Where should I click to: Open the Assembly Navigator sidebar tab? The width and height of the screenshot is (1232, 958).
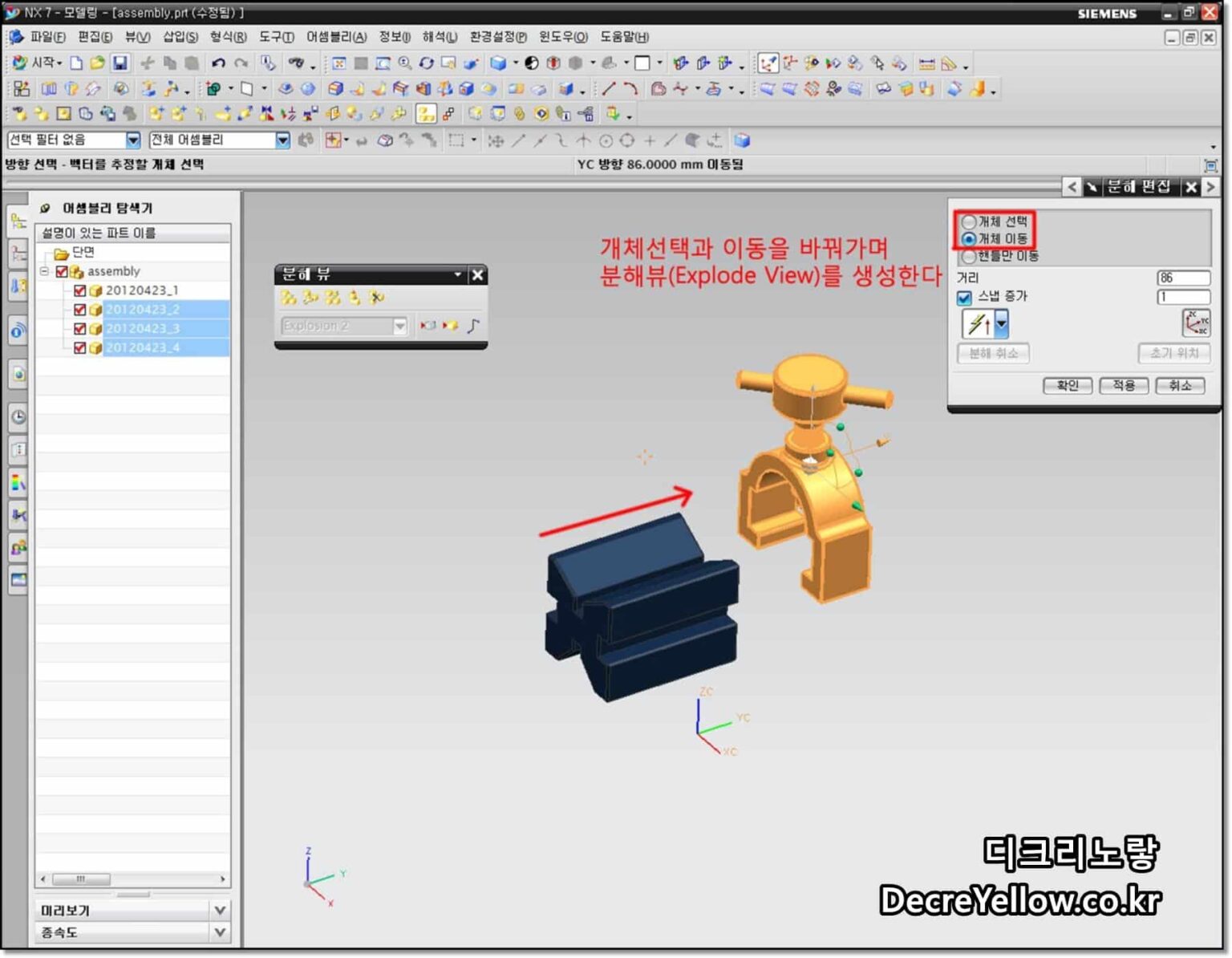[x=18, y=221]
